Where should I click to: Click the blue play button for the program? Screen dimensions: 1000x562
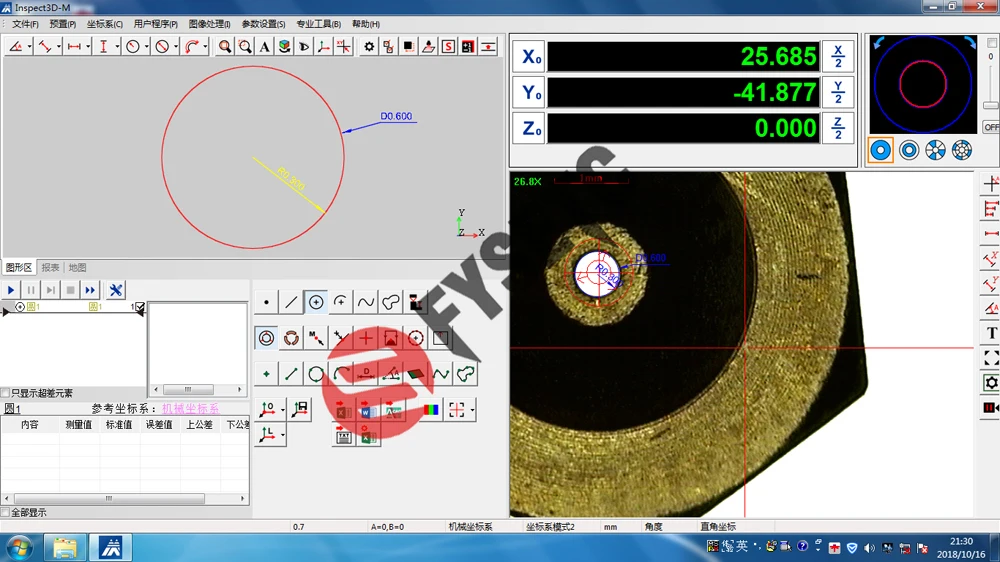[12, 290]
